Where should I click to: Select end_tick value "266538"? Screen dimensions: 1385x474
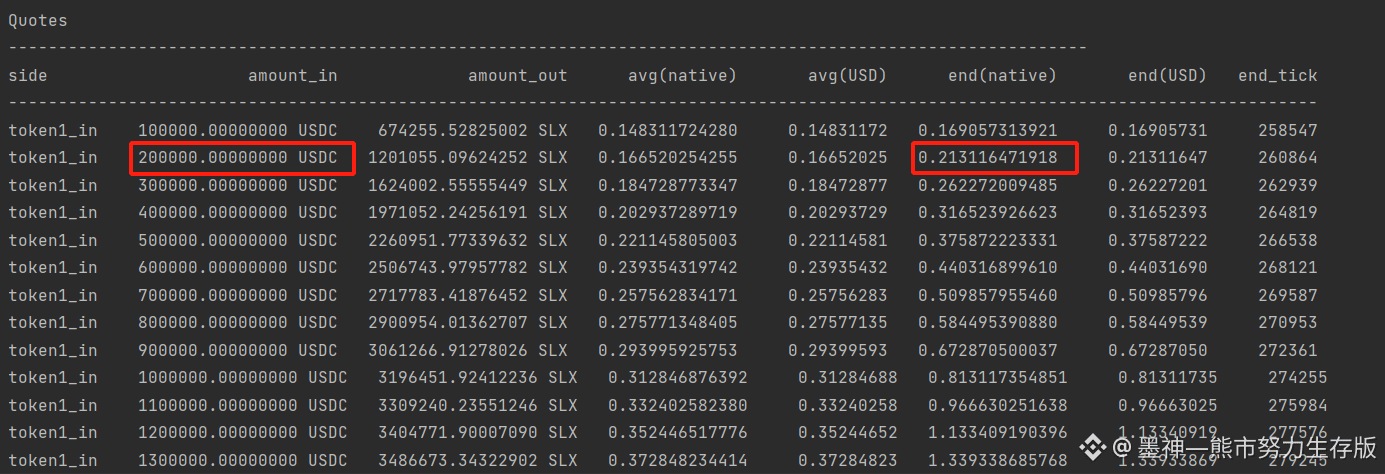click(1288, 240)
